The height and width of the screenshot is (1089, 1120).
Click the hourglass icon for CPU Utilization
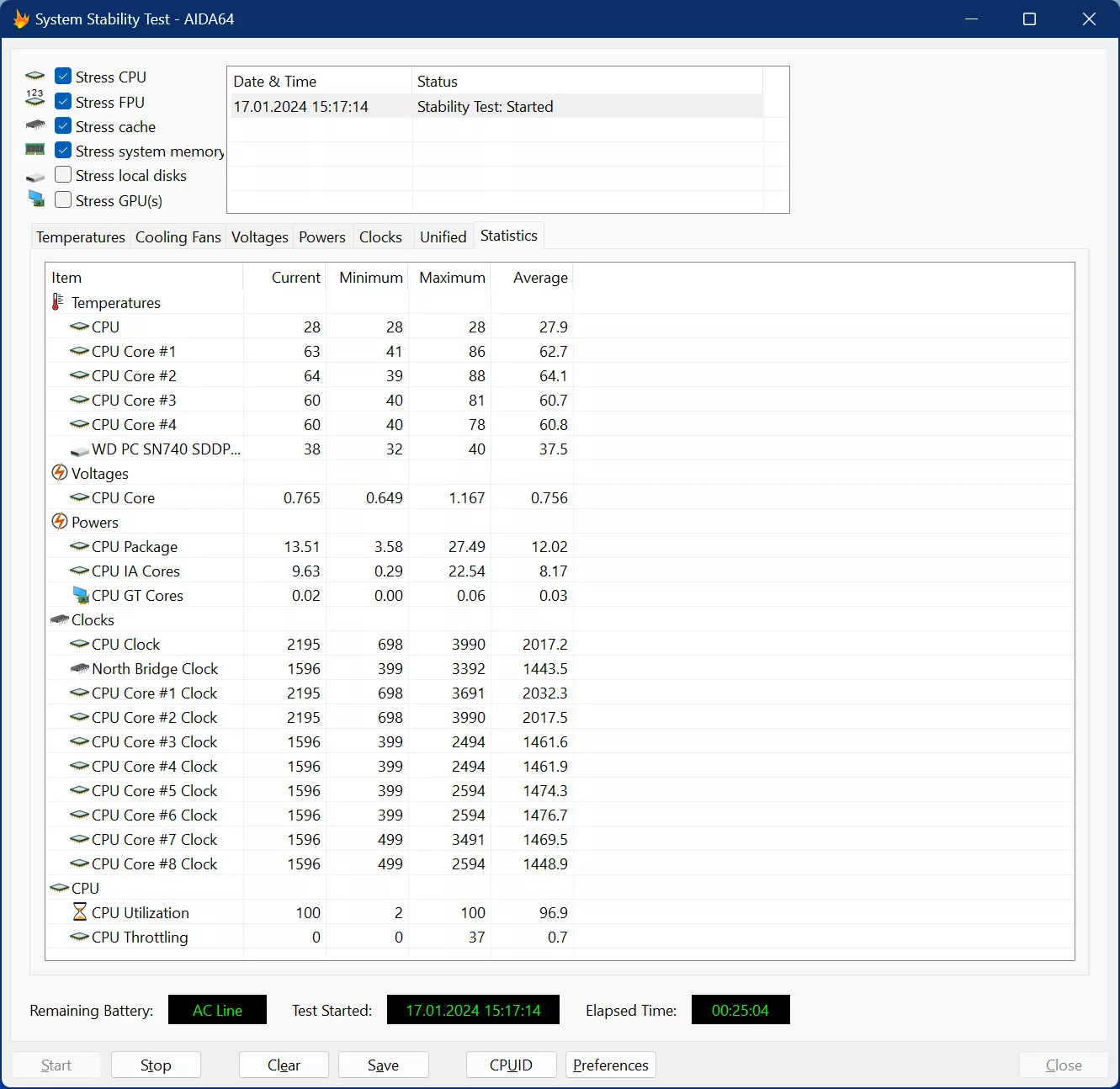pos(80,912)
